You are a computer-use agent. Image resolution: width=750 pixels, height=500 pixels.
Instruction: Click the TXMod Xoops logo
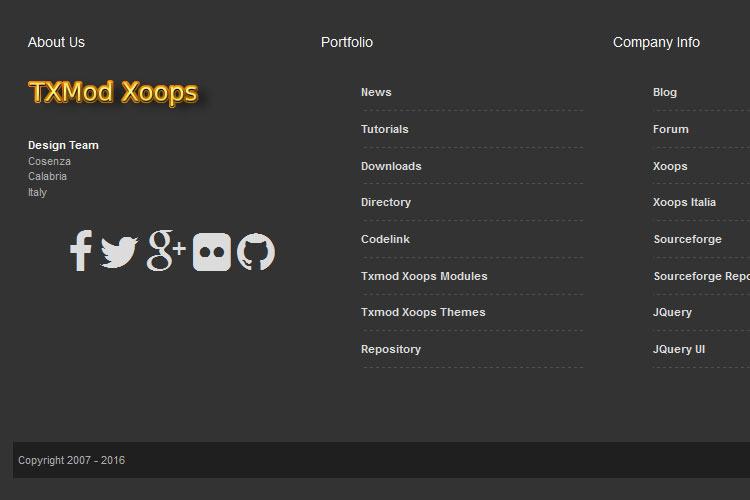pyautogui.click(x=113, y=93)
